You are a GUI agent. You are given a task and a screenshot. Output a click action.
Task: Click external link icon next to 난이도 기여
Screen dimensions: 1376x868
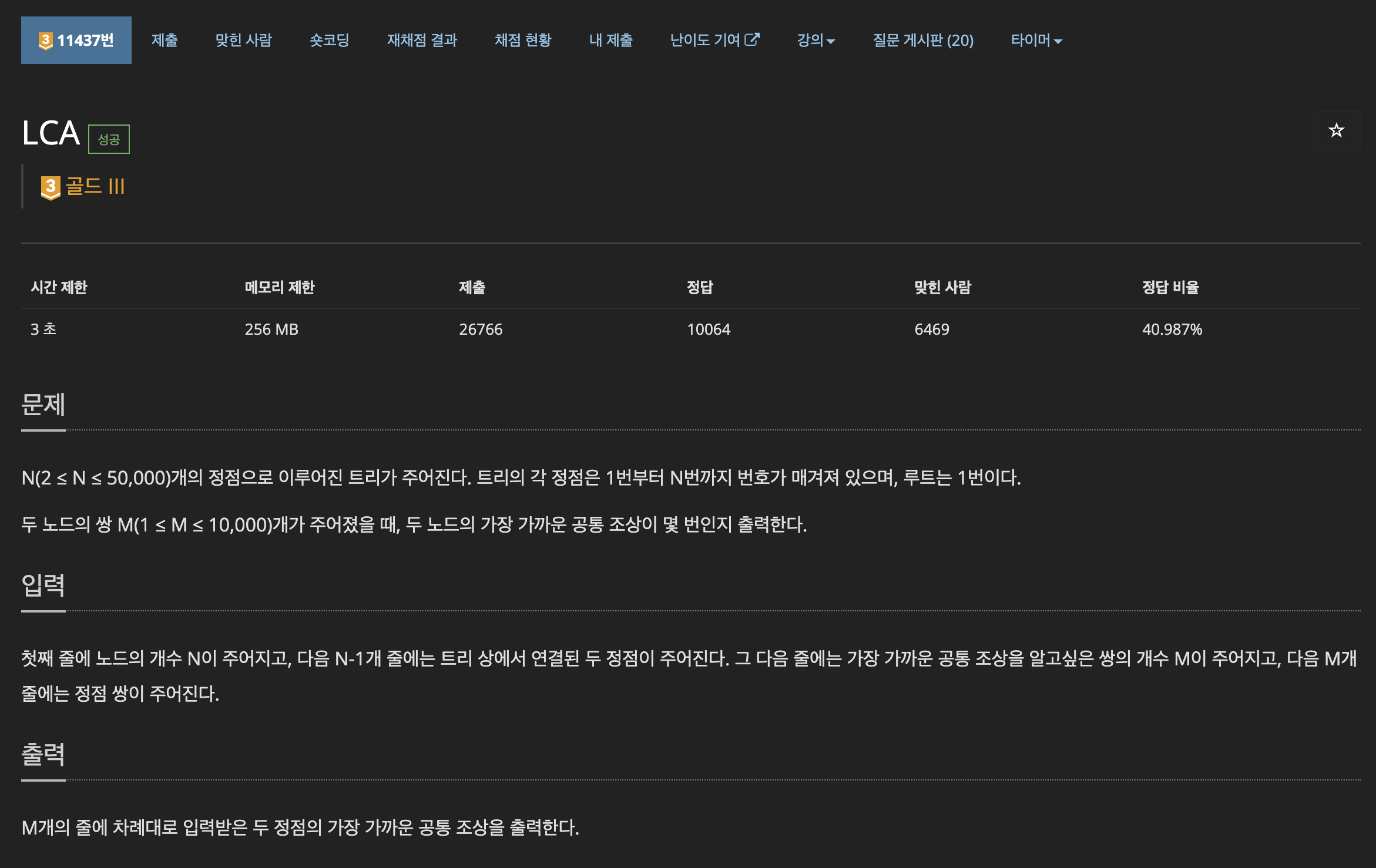click(x=752, y=39)
